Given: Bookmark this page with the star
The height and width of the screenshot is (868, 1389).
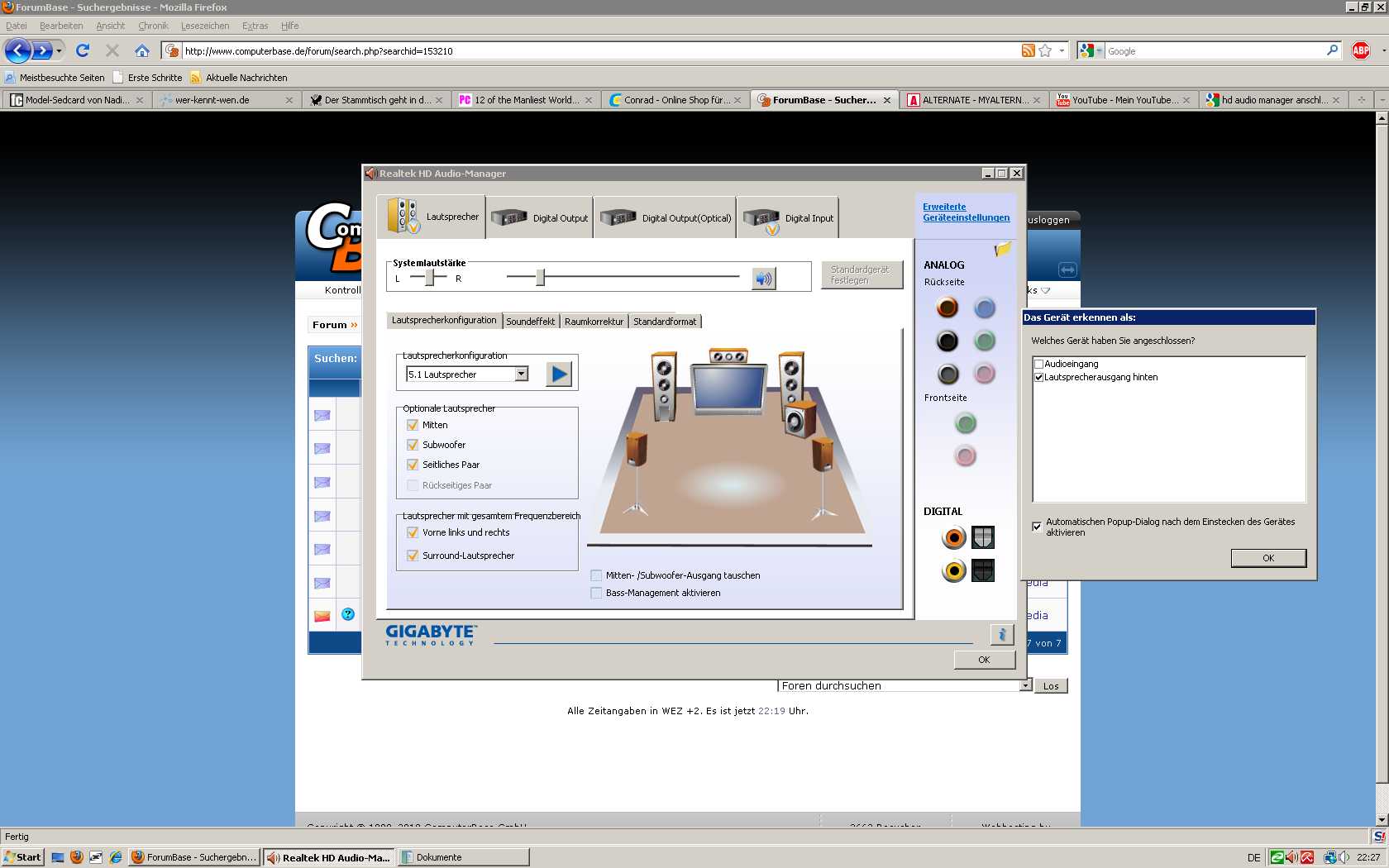Looking at the screenshot, I should point(1045,50).
